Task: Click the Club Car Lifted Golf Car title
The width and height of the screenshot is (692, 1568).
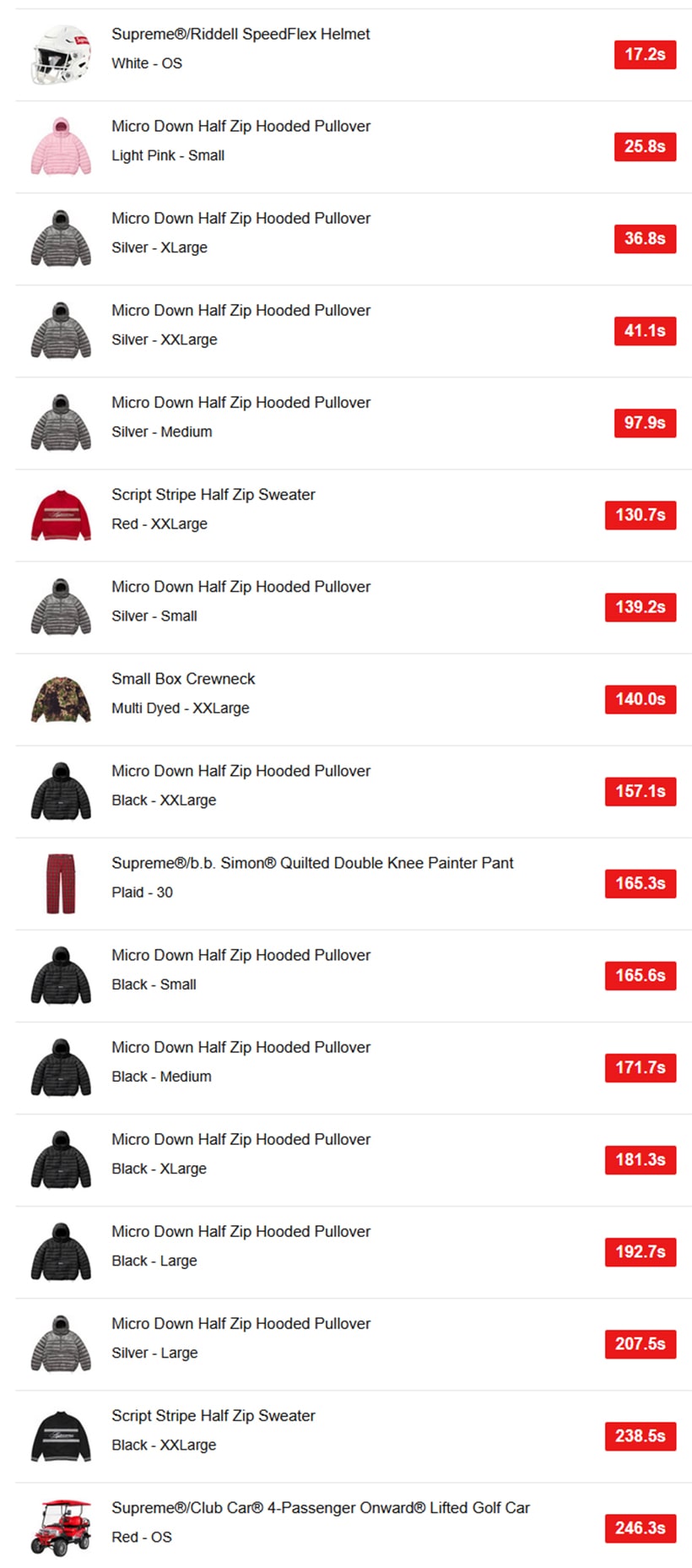Action: pos(321,1507)
